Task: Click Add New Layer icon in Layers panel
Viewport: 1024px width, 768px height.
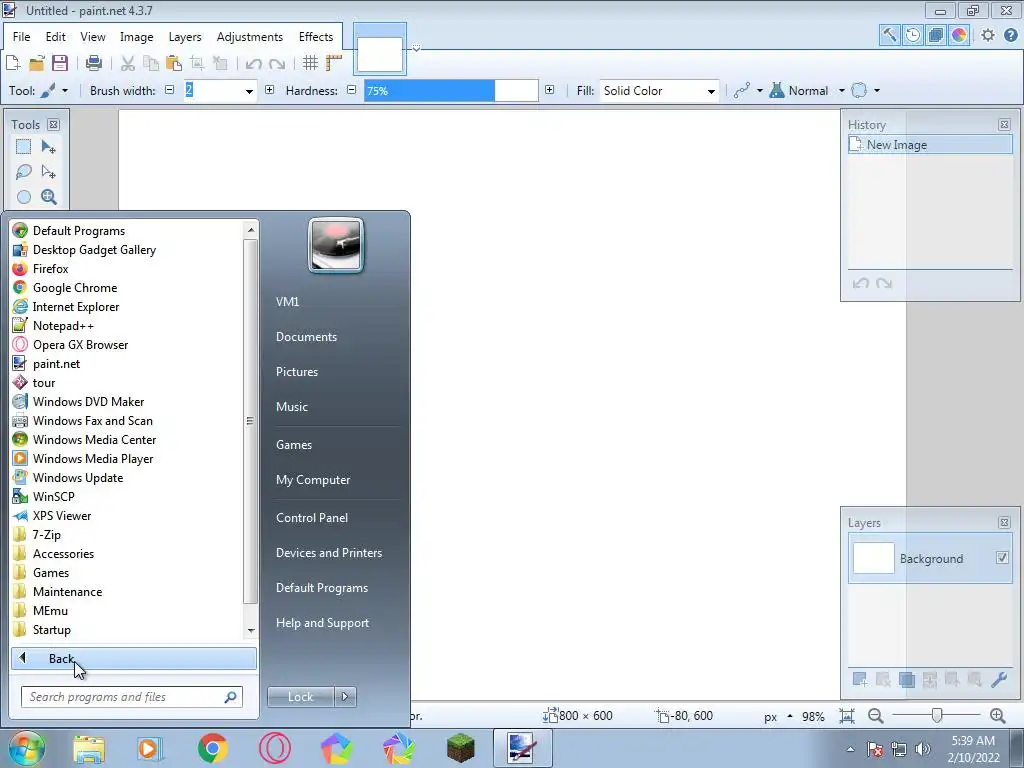Action: point(860,680)
